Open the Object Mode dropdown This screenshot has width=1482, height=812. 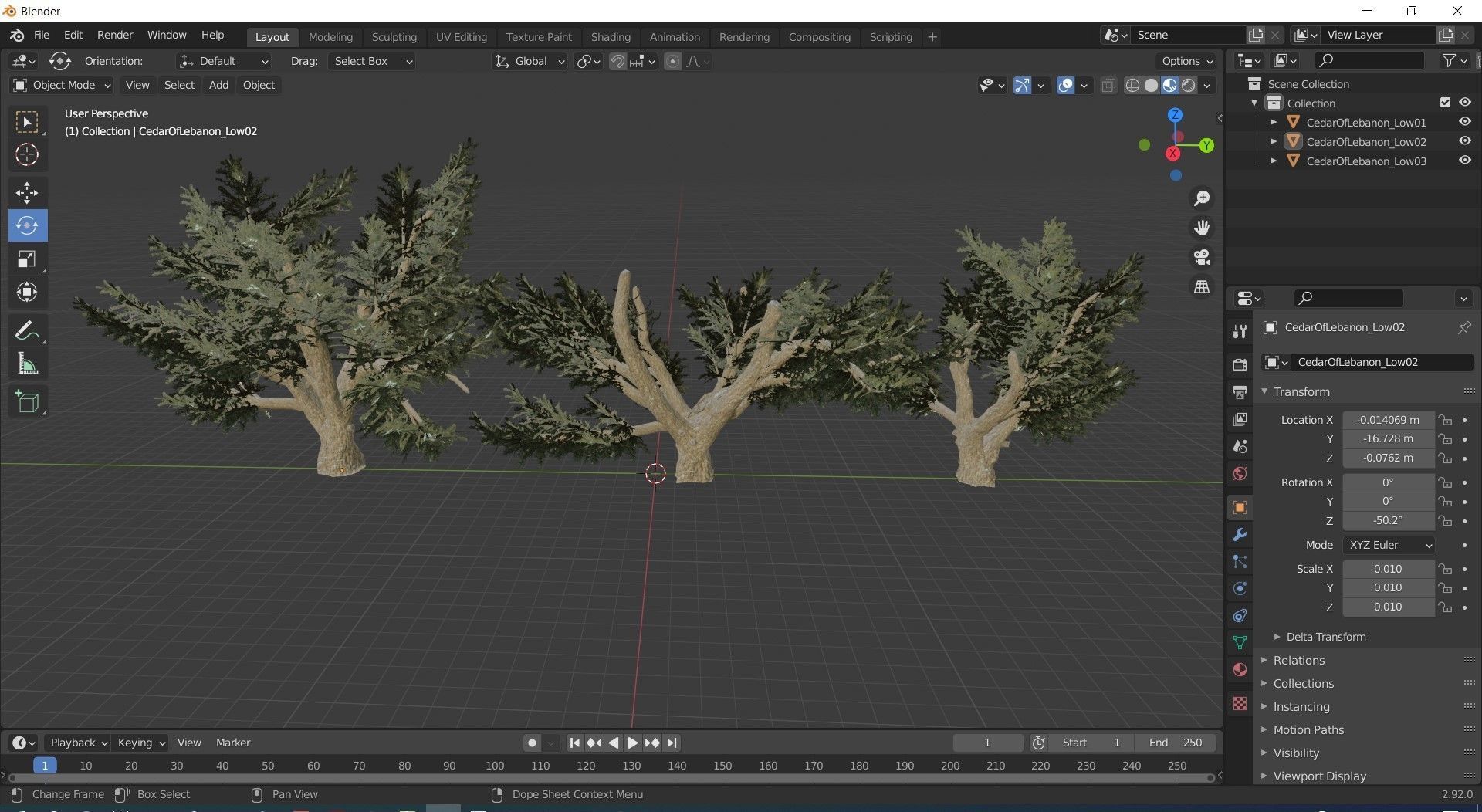(x=63, y=85)
